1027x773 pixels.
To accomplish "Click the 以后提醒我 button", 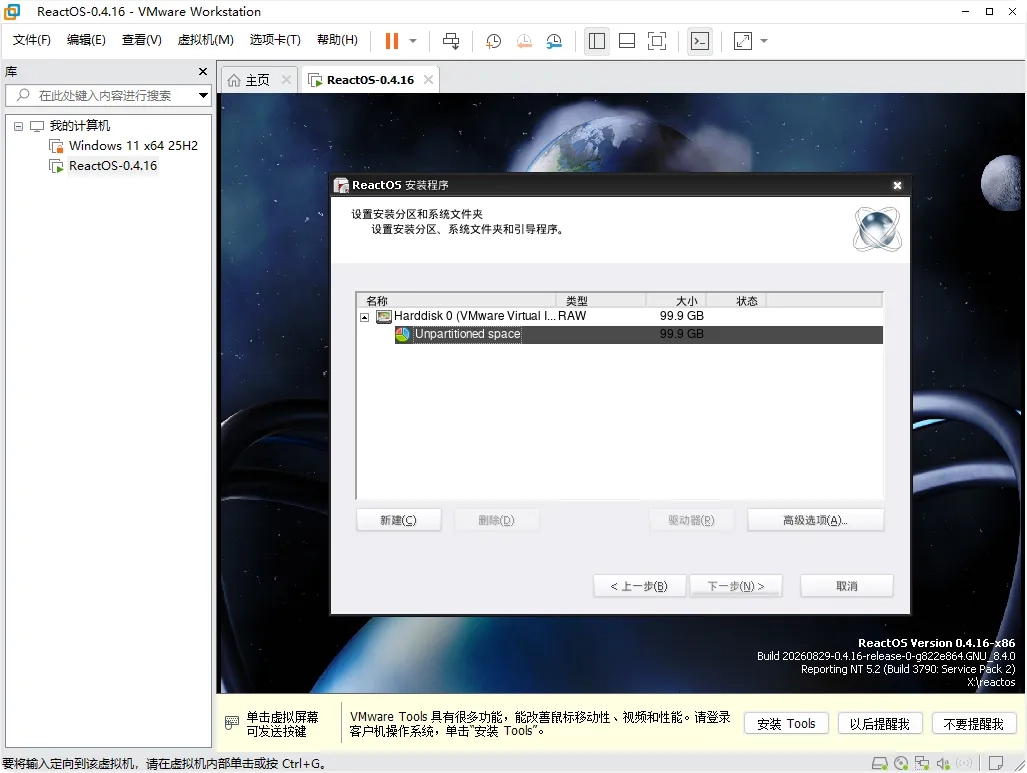I will tap(880, 724).
